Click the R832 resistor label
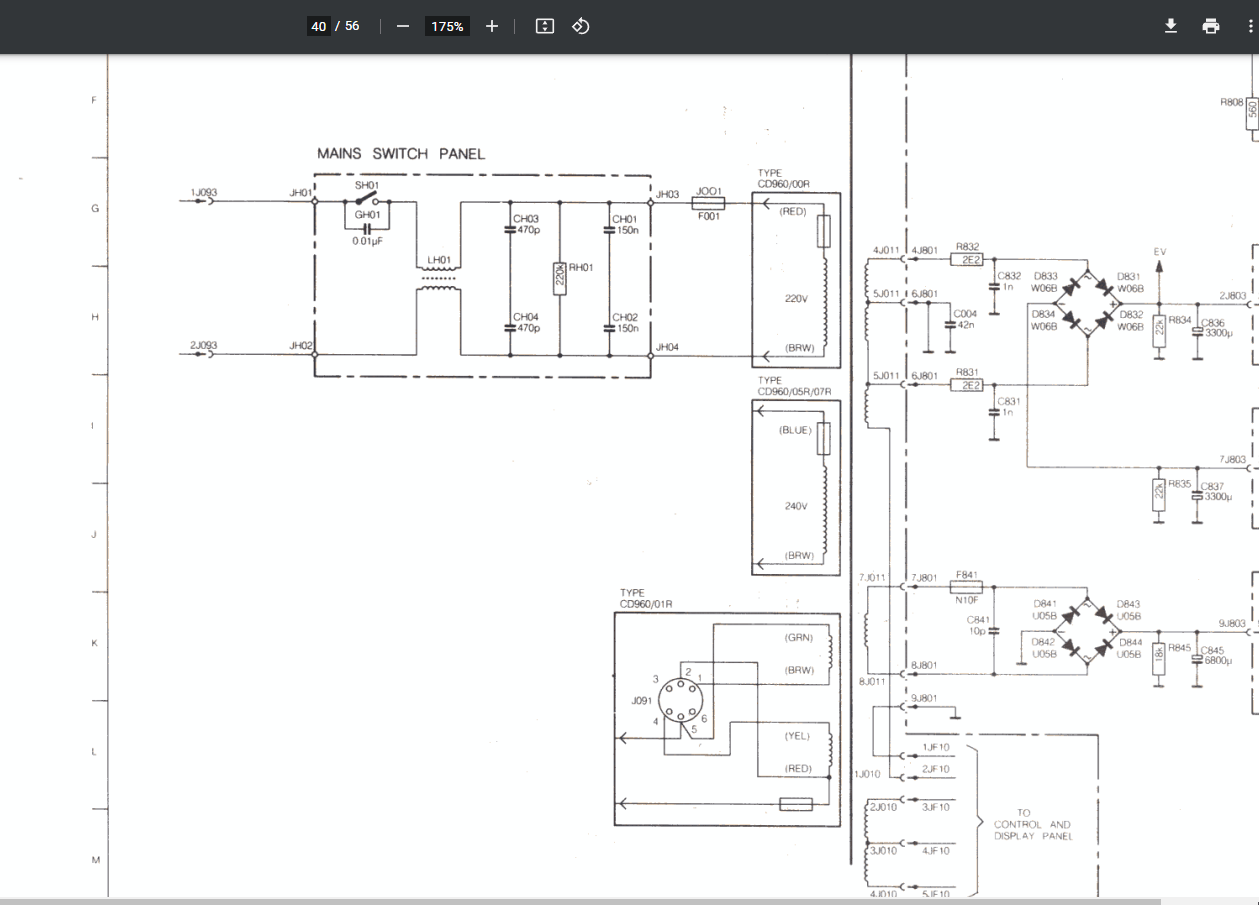The image size is (1259, 905). pyautogui.click(x=967, y=246)
